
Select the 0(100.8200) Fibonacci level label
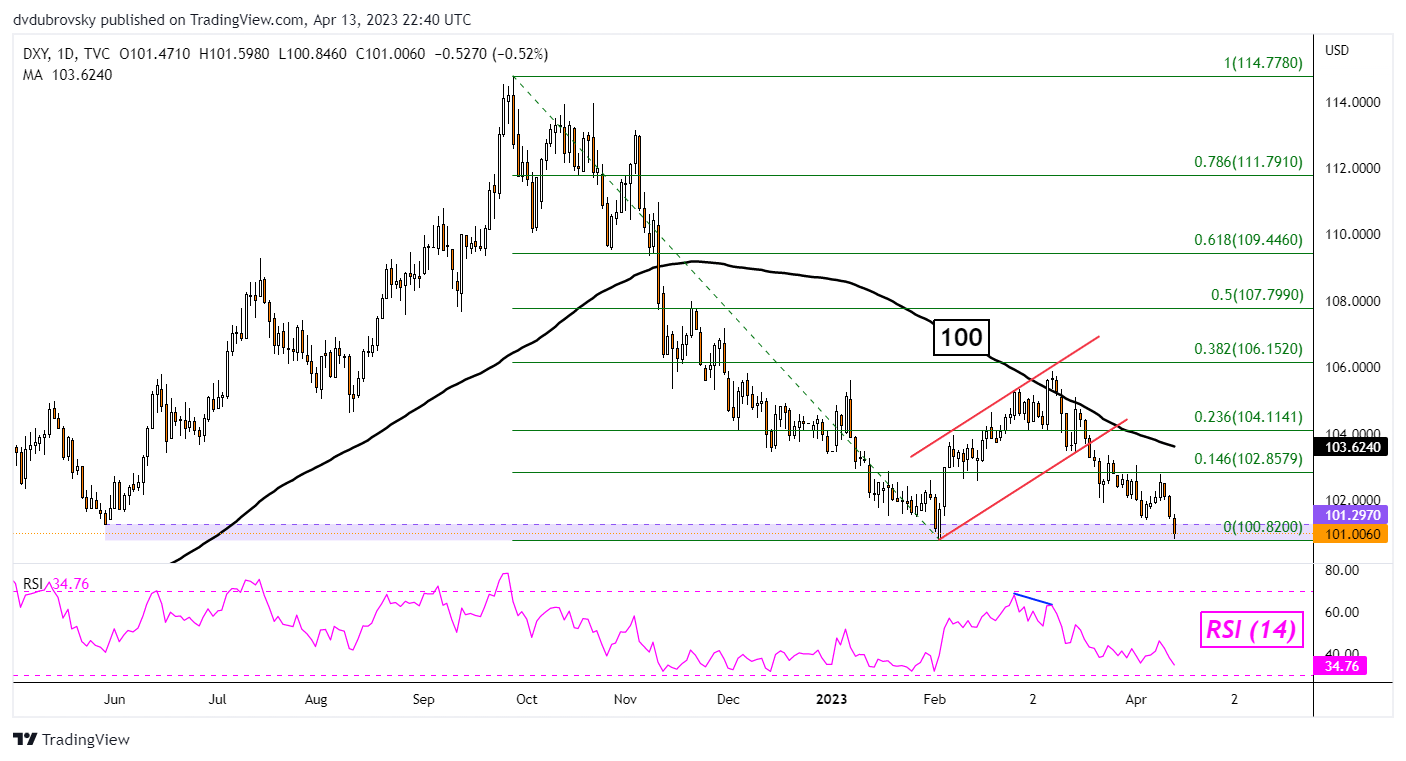1262,527
